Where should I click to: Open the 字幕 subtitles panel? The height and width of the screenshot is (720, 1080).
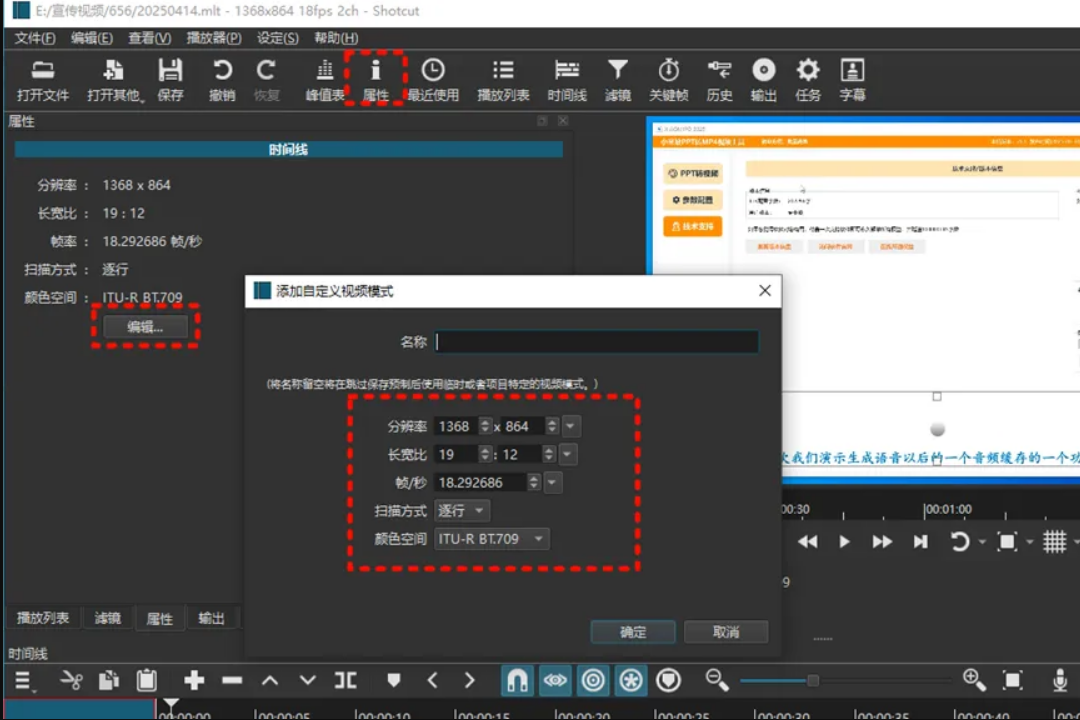pyautogui.click(x=852, y=80)
